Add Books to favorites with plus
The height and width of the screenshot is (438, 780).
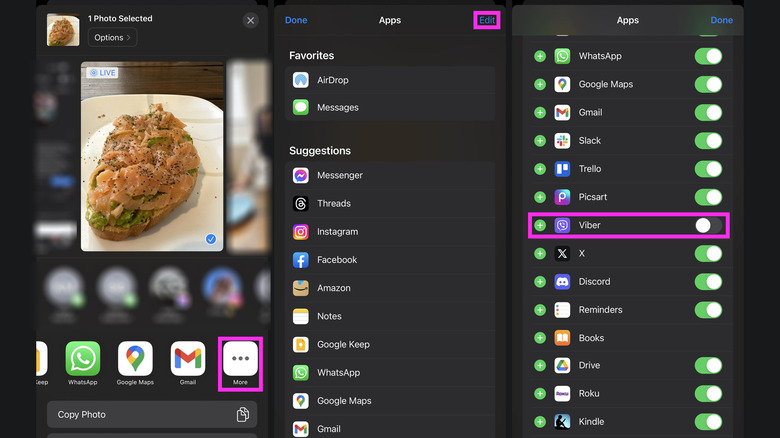coord(540,338)
